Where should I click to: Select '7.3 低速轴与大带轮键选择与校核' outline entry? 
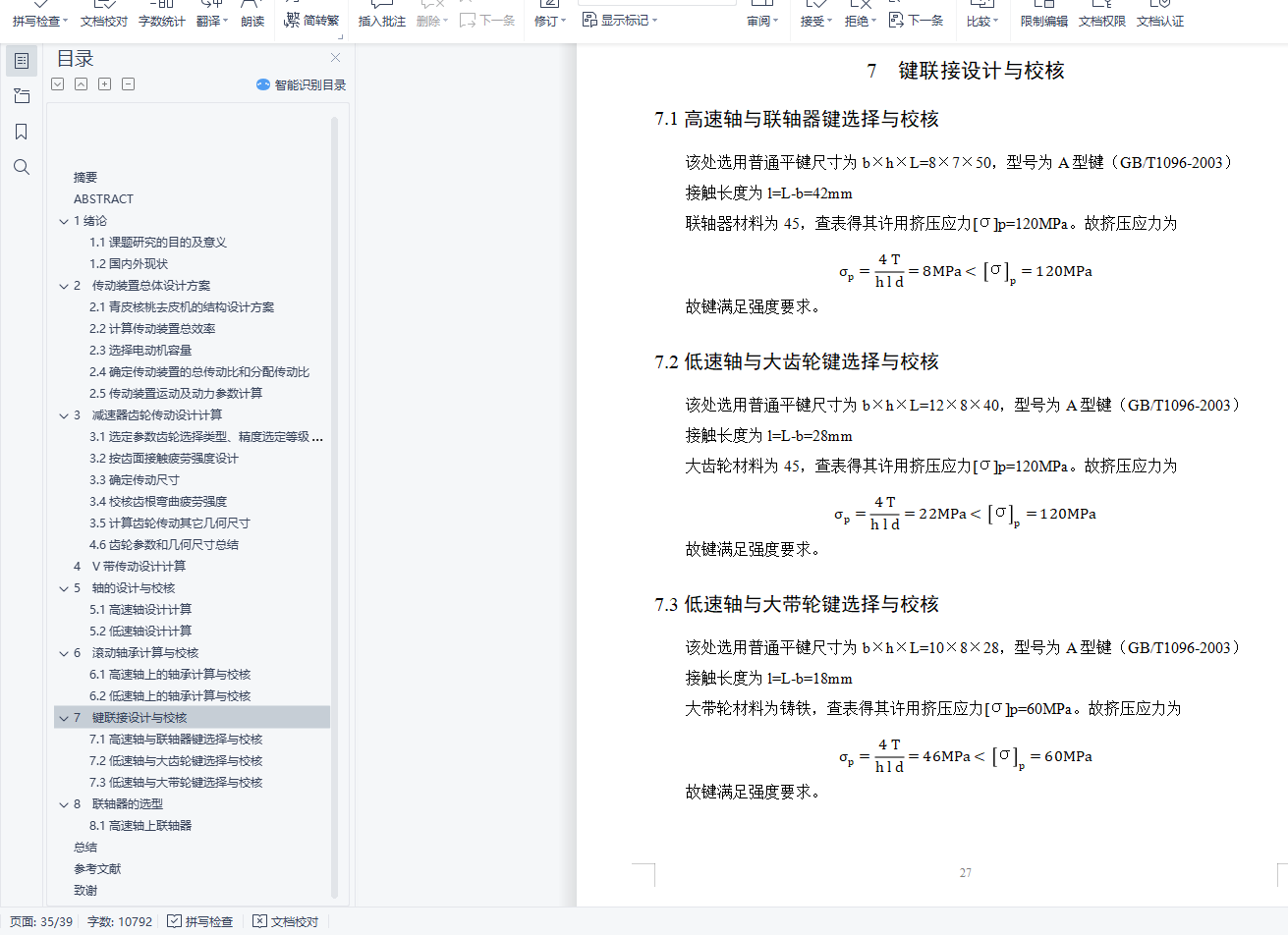coord(176,783)
